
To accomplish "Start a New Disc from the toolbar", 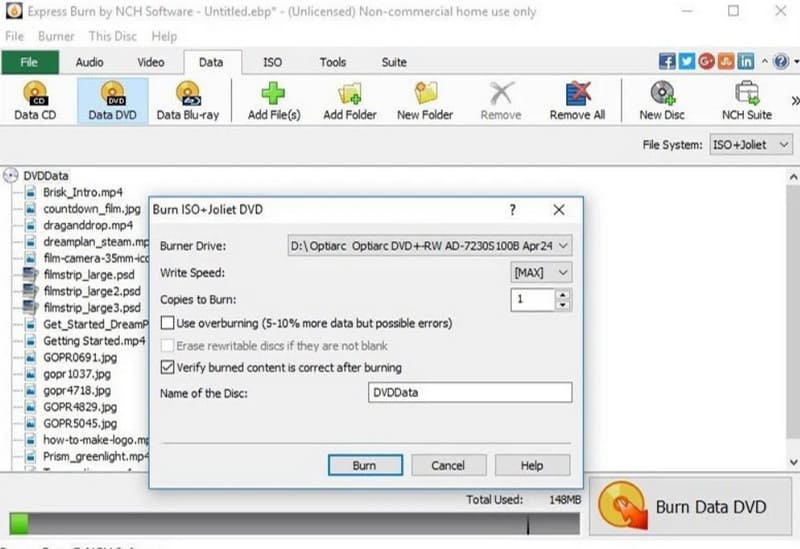I will tap(663, 94).
